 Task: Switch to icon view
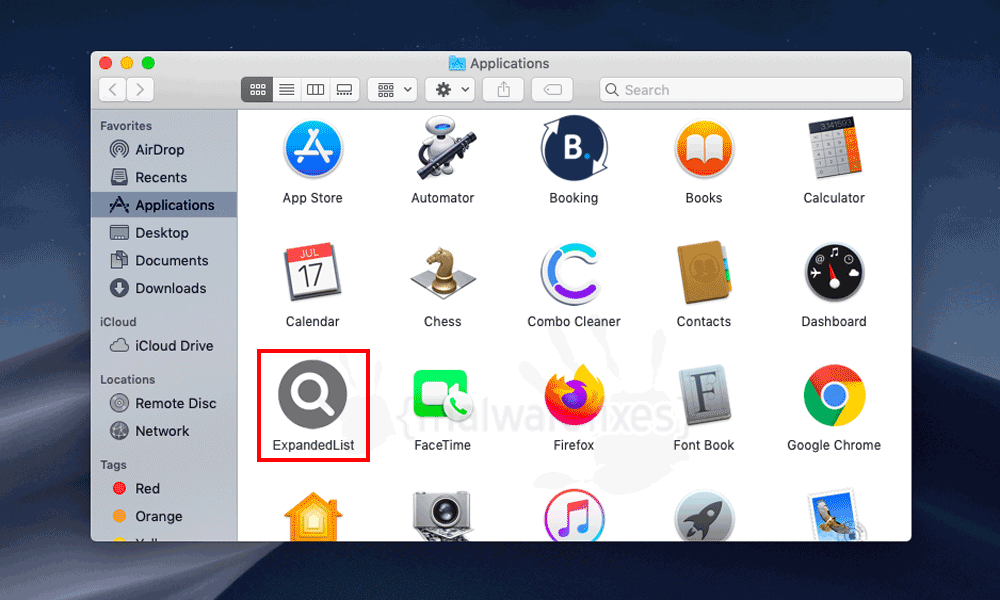point(258,90)
